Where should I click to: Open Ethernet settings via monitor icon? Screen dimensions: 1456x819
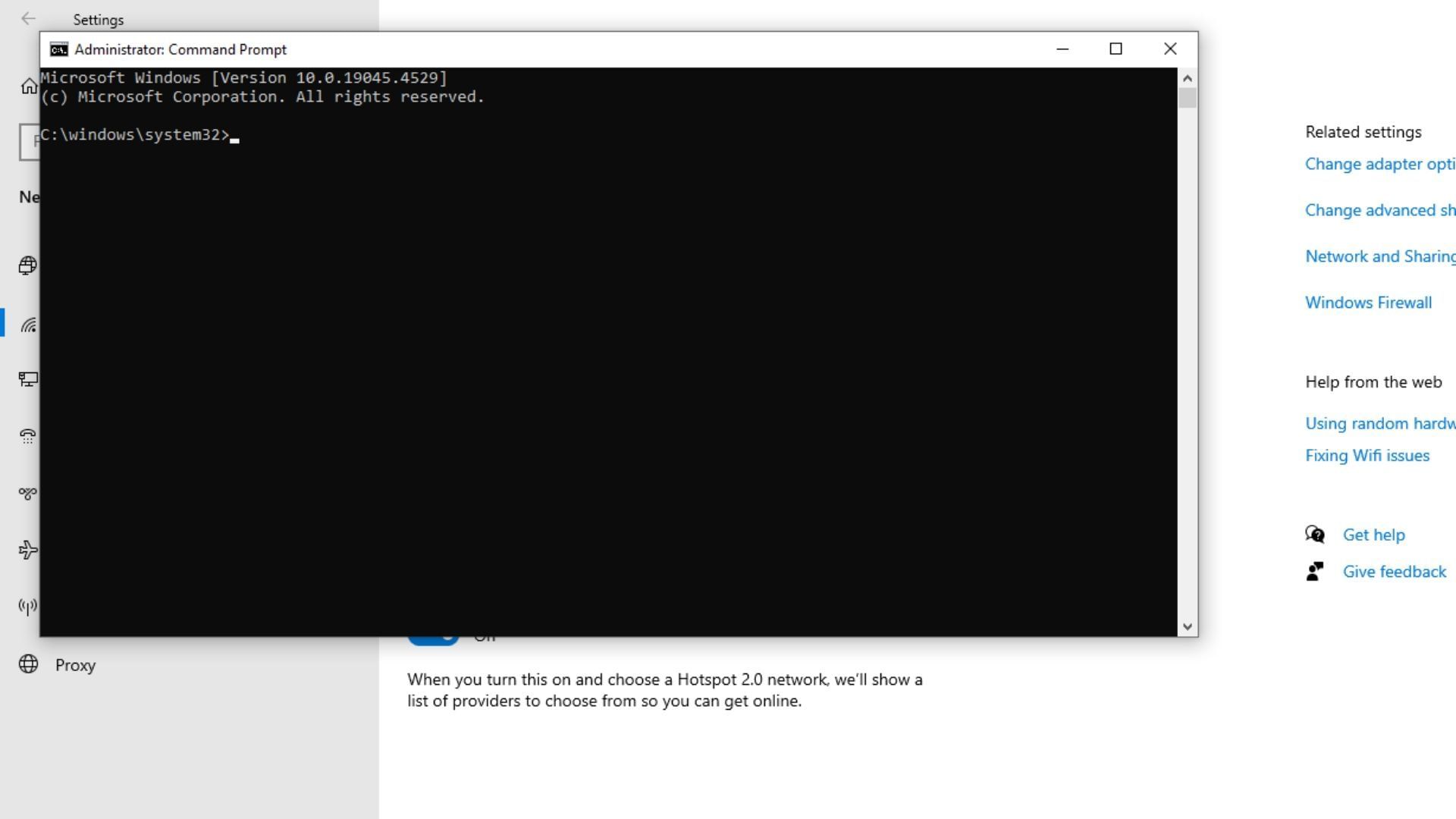pyautogui.click(x=28, y=379)
